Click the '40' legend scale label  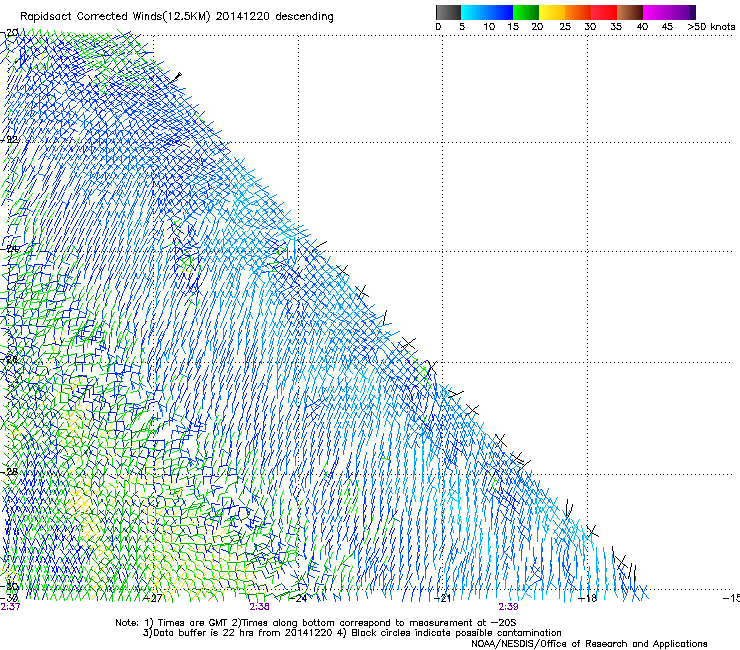(x=642, y=27)
